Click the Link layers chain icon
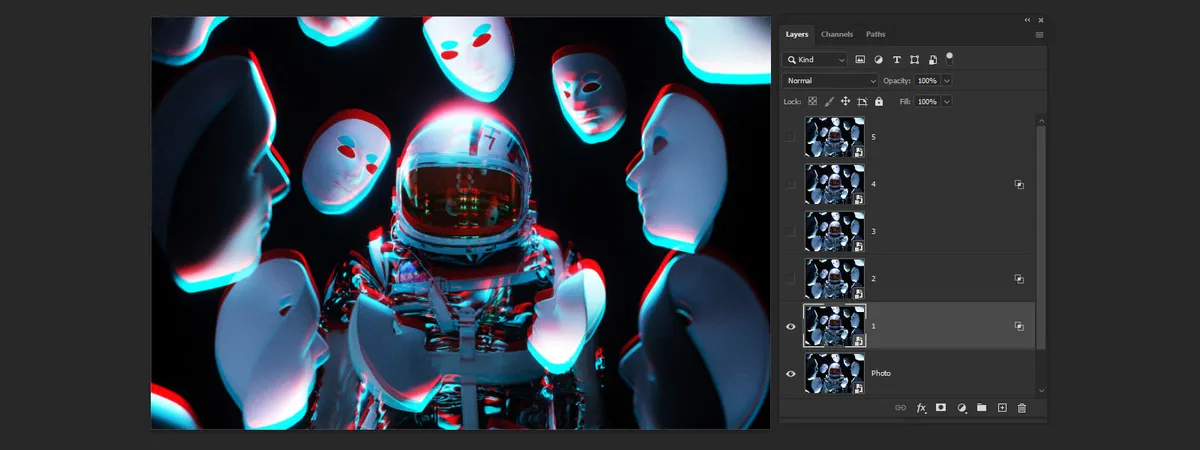This screenshot has height=450, width=1200. pyautogui.click(x=901, y=408)
